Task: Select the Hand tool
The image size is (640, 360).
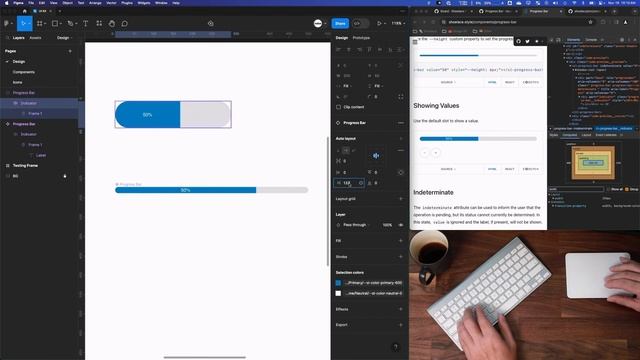Action: pos(112,24)
